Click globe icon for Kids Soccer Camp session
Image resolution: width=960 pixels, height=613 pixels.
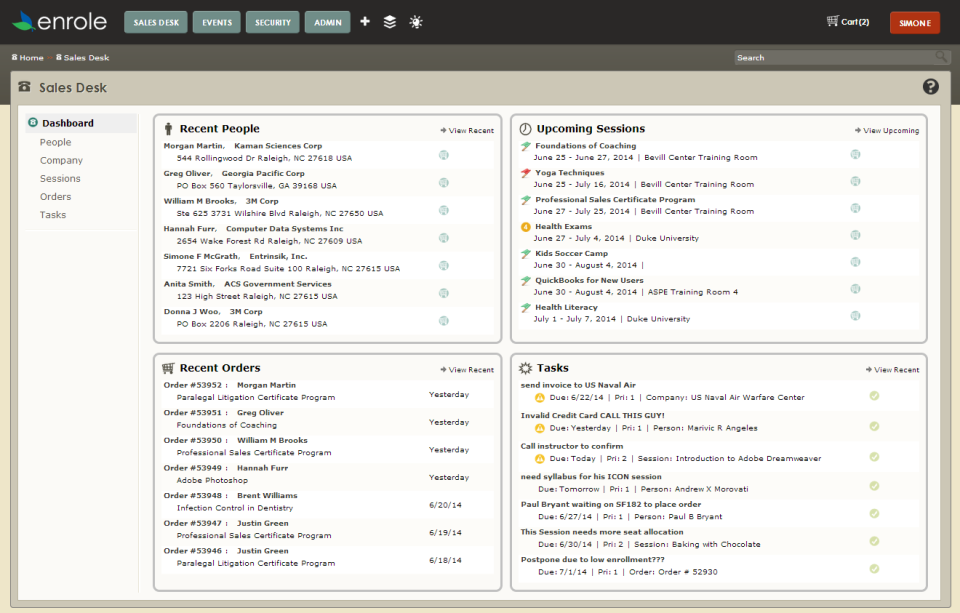(x=855, y=261)
